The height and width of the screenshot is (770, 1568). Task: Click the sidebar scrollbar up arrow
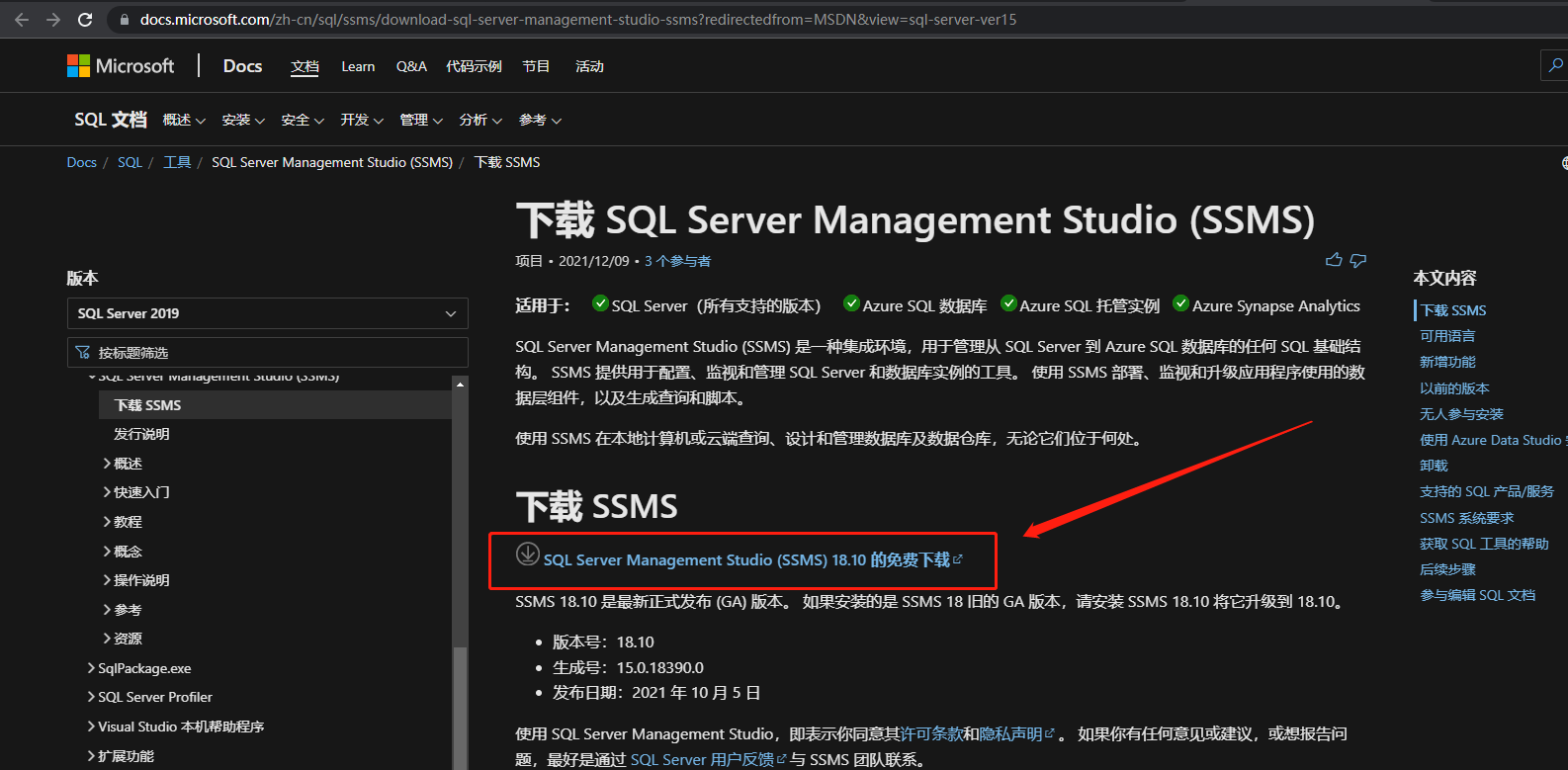coord(460,384)
